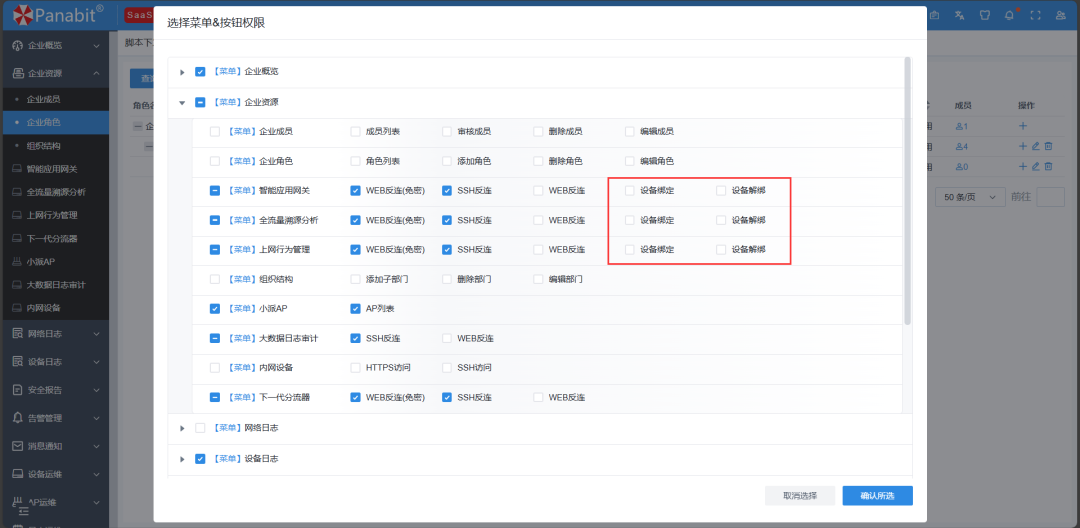Open 全流量溯源分析 in the sidebar
The width and height of the screenshot is (1080, 528).
(54, 192)
